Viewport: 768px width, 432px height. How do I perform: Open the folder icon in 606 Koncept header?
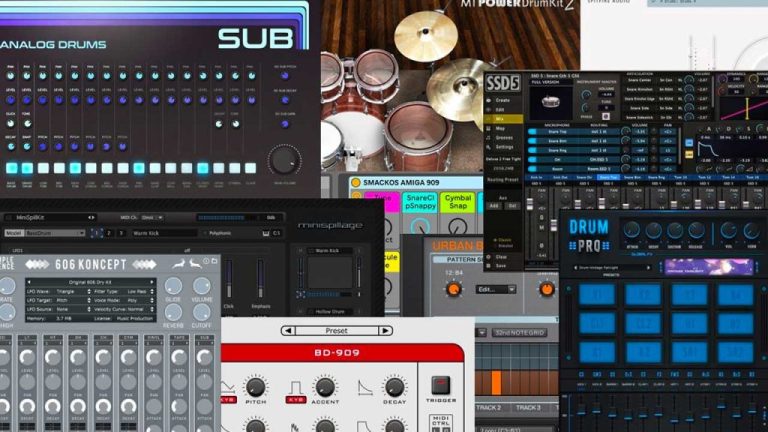[215, 261]
